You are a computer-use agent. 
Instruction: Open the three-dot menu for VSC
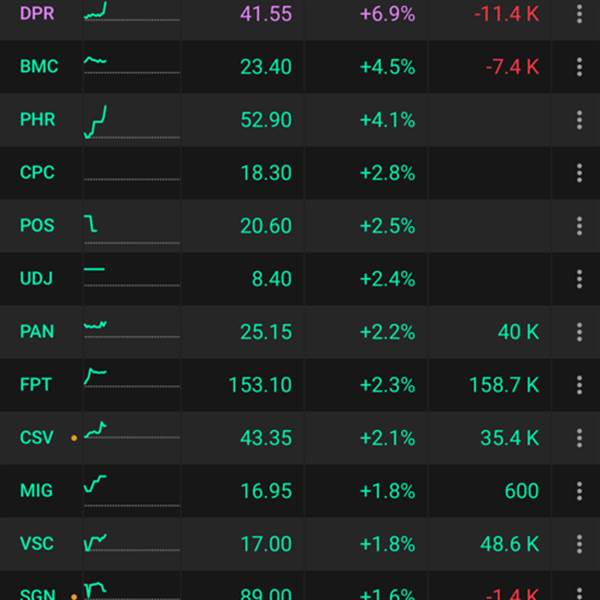click(579, 544)
